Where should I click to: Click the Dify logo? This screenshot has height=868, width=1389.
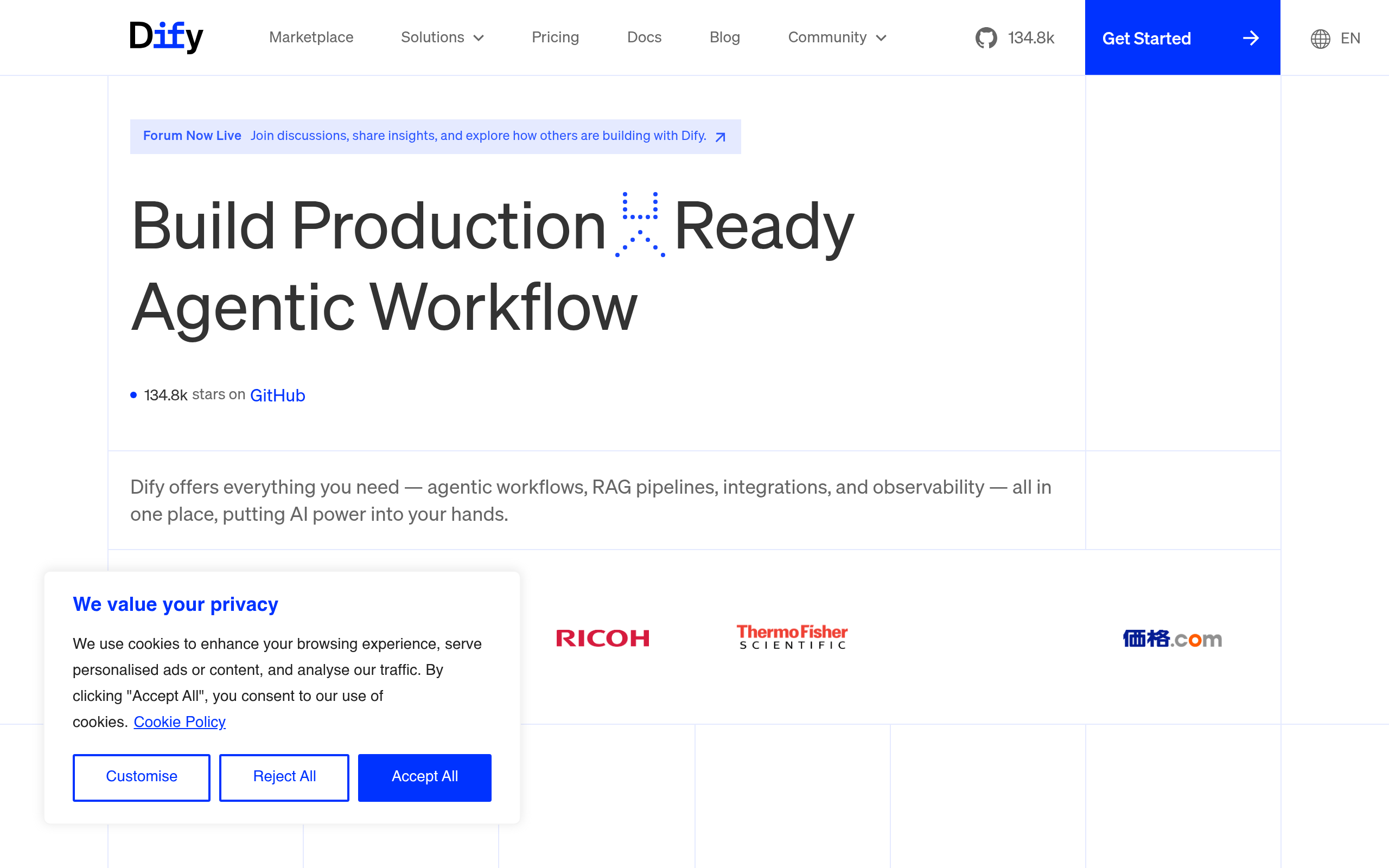point(167,37)
